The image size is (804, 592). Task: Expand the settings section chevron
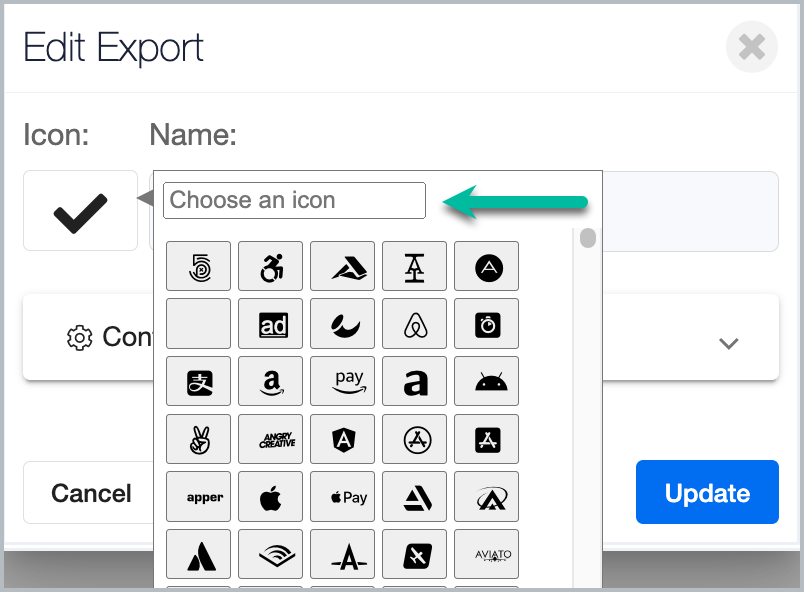(729, 343)
